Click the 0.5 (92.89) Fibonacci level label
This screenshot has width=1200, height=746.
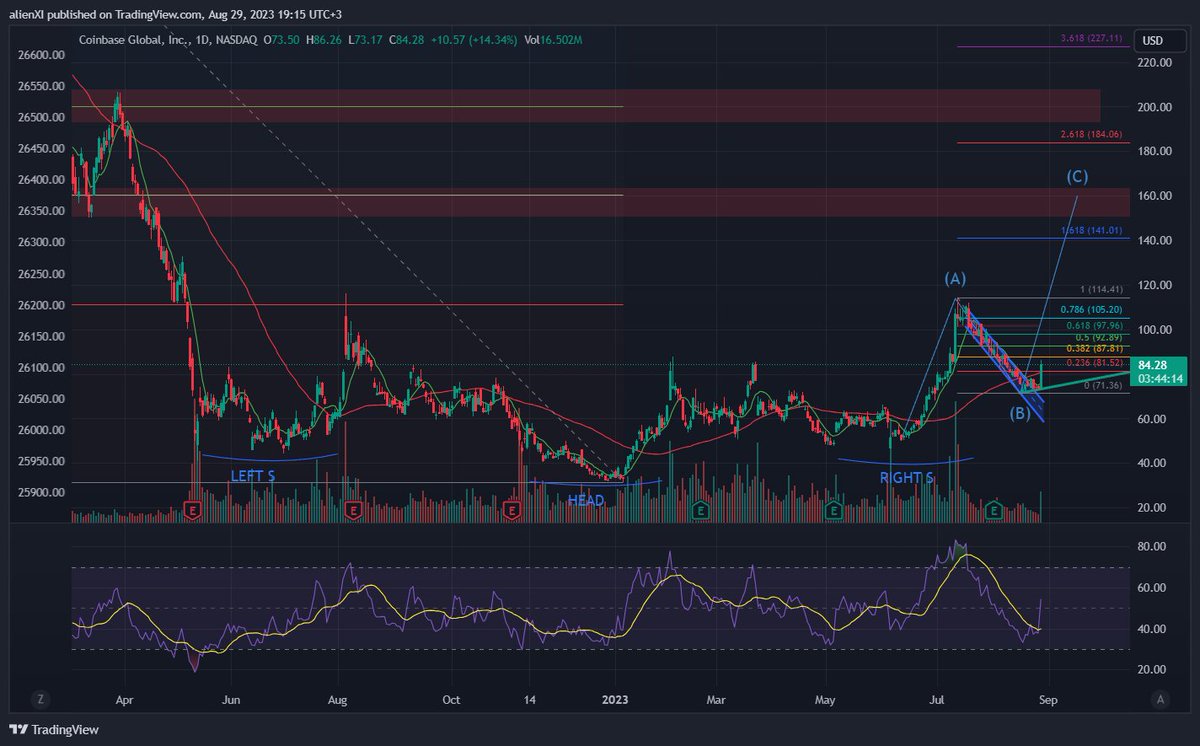[1098, 337]
